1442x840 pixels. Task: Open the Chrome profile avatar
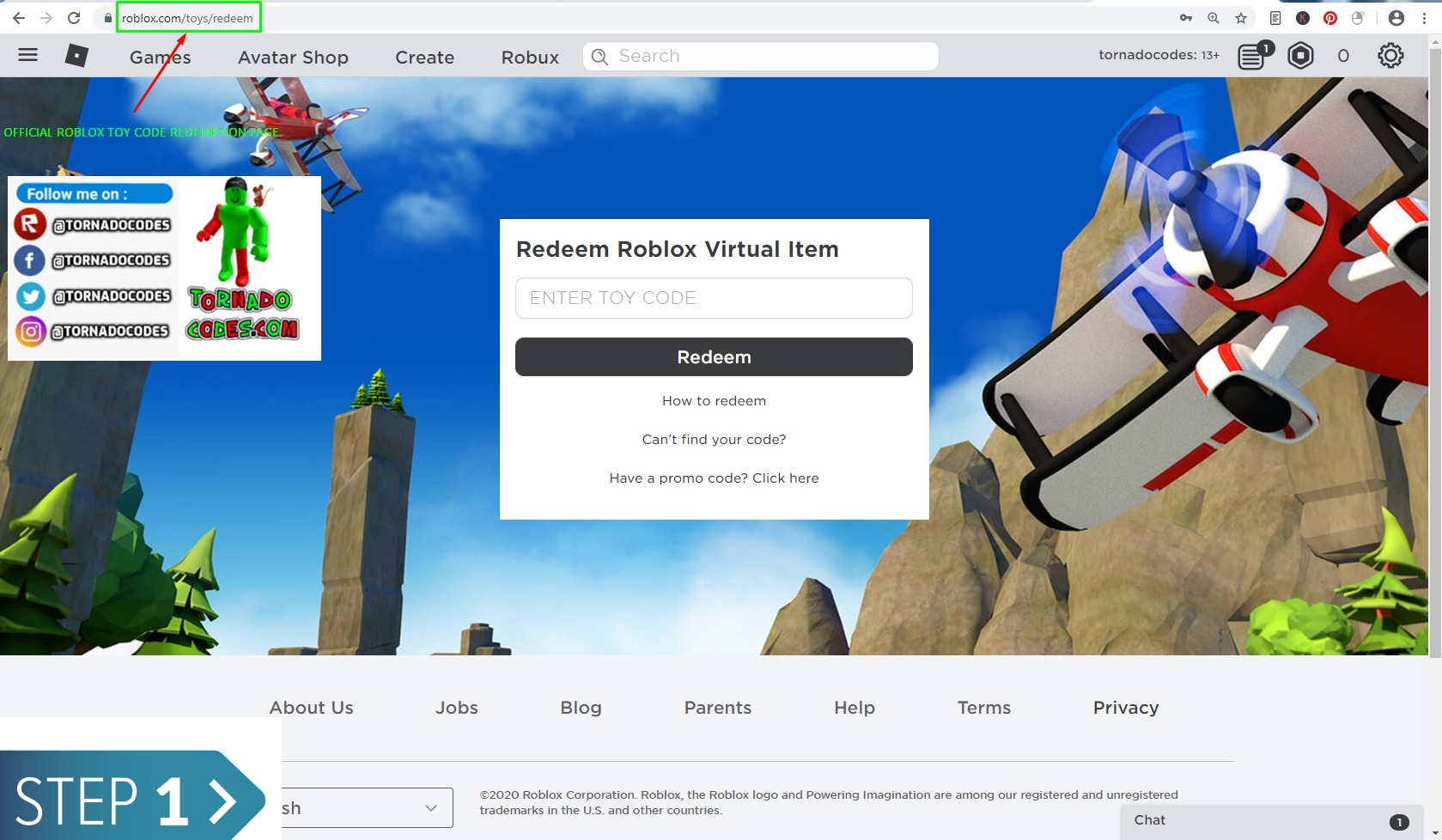click(1396, 17)
